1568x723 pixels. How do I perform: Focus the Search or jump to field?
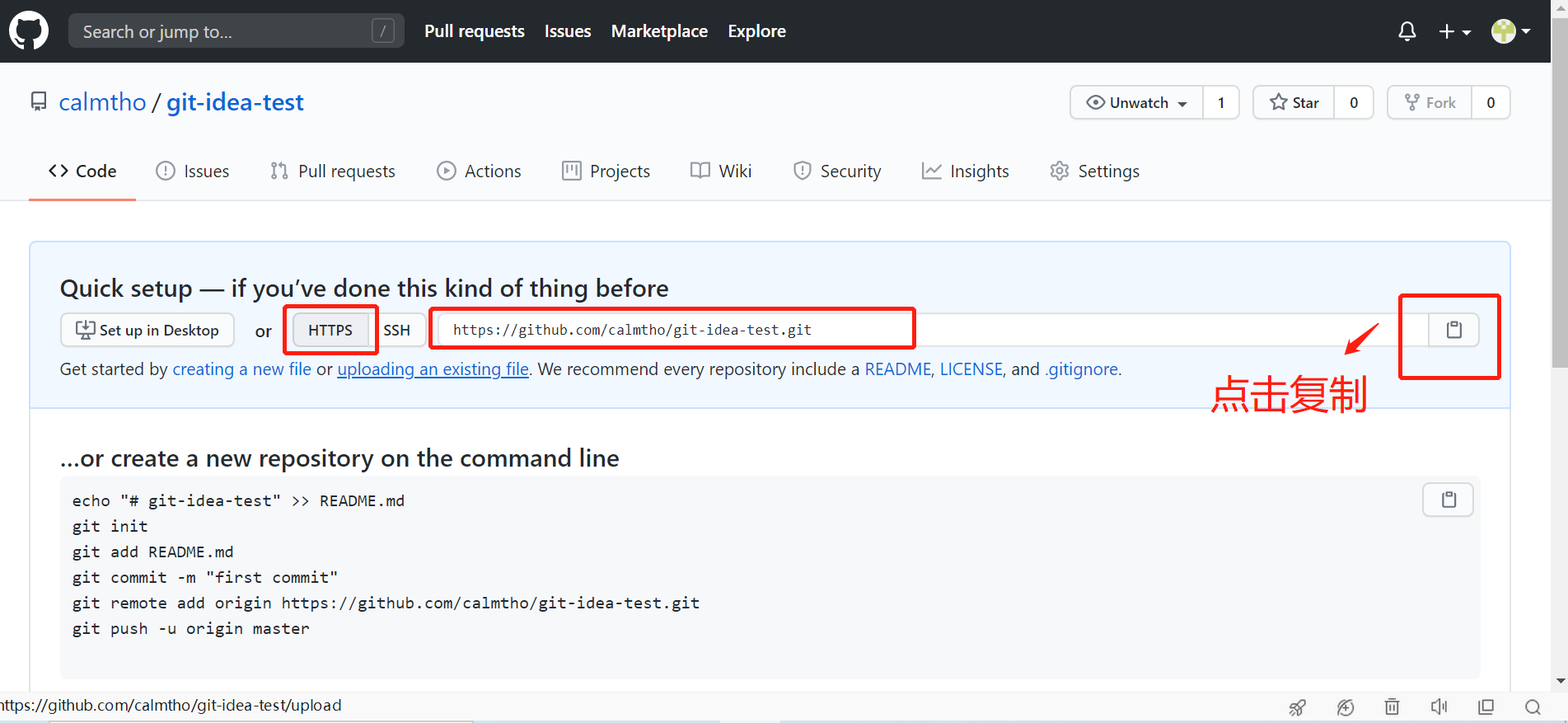[x=236, y=31]
